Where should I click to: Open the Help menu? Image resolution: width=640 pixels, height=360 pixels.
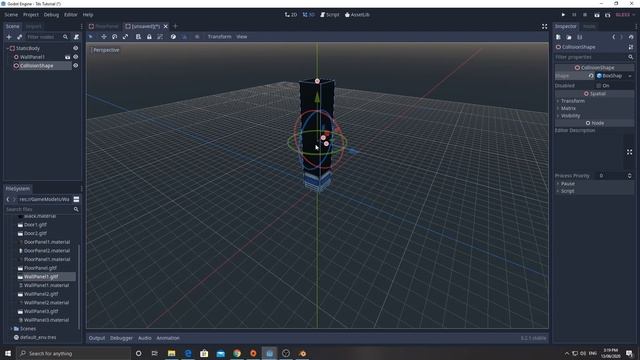click(x=88, y=15)
